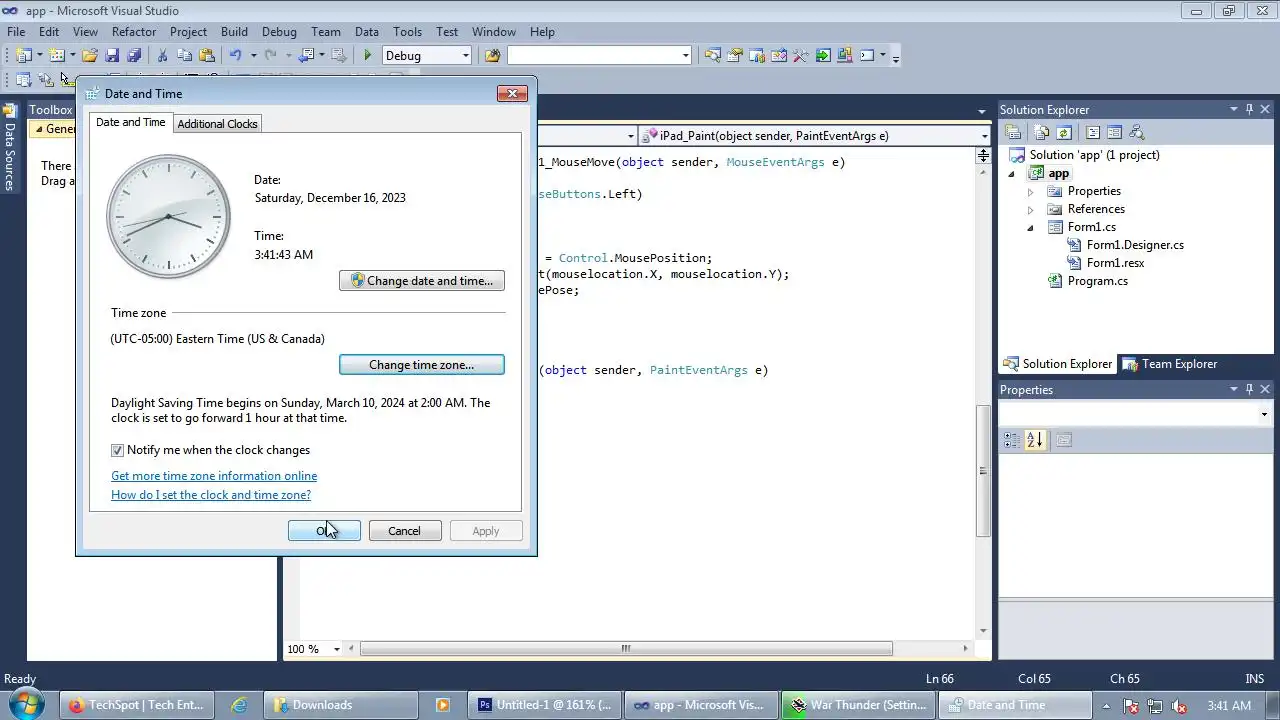Image resolution: width=1280 pixels, height=720 pixels.
Task: Collapse the app project node
Action: 1010,173
